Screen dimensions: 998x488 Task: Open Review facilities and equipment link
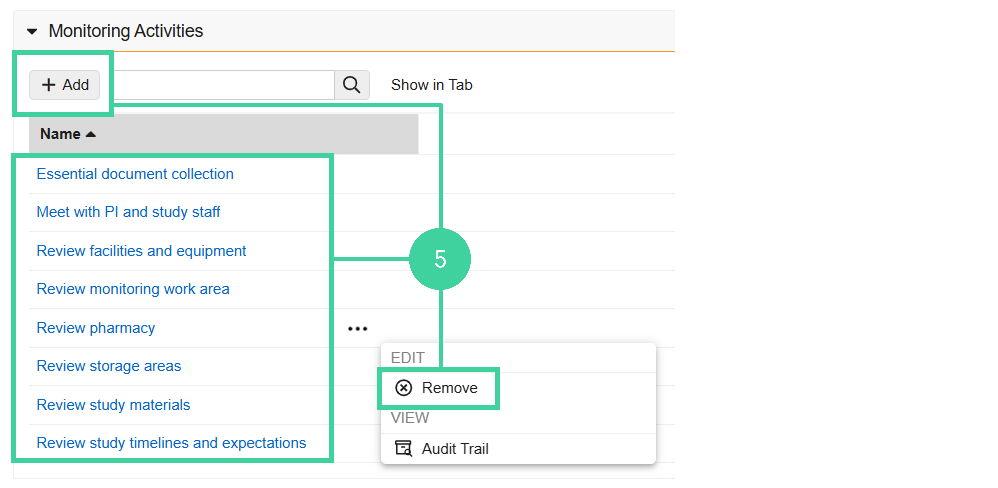tap(141, 251)
